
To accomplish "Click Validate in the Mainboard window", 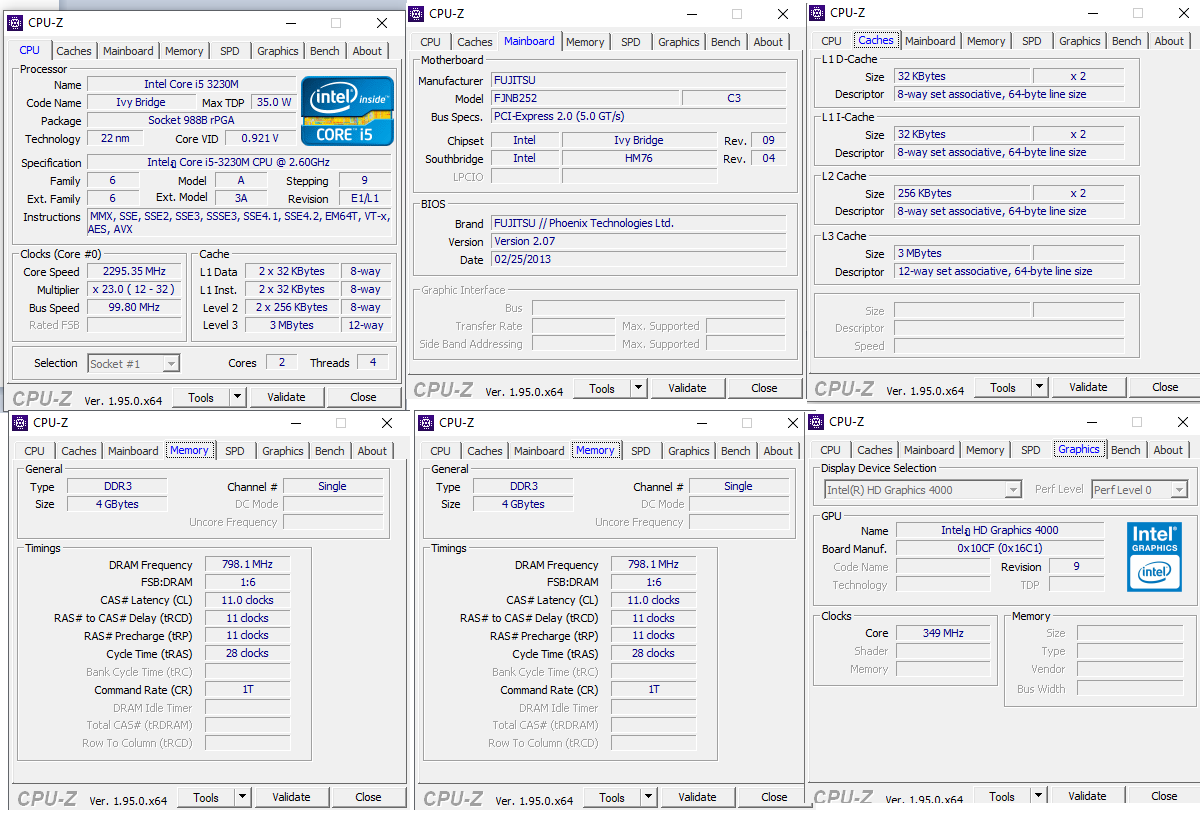I will [x=687, y=388].
